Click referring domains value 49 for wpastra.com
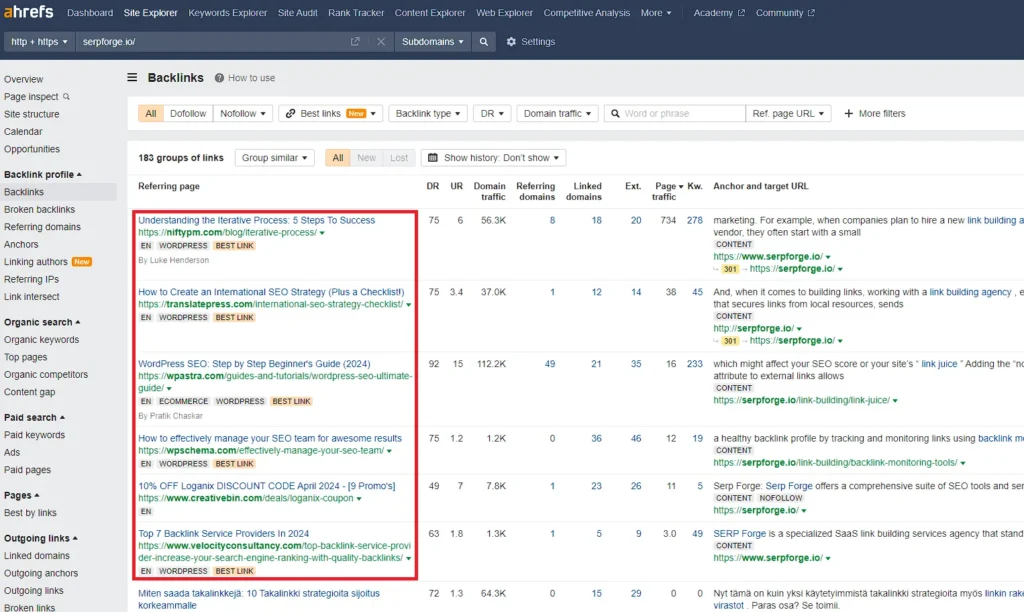1024x612 pixels. click(550, 364)
